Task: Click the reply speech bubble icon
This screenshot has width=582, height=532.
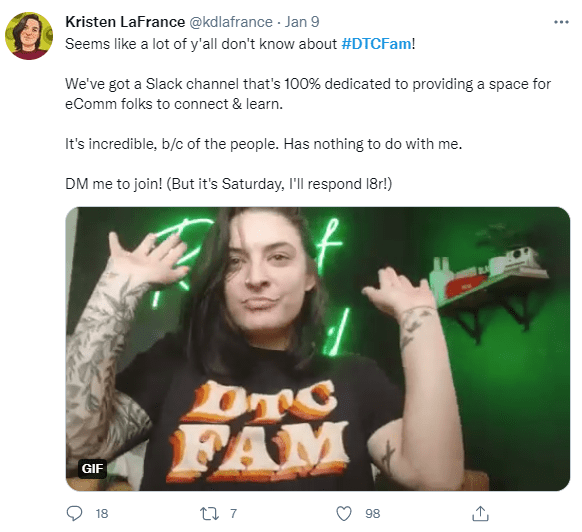Action: click(x=74, y=513)
